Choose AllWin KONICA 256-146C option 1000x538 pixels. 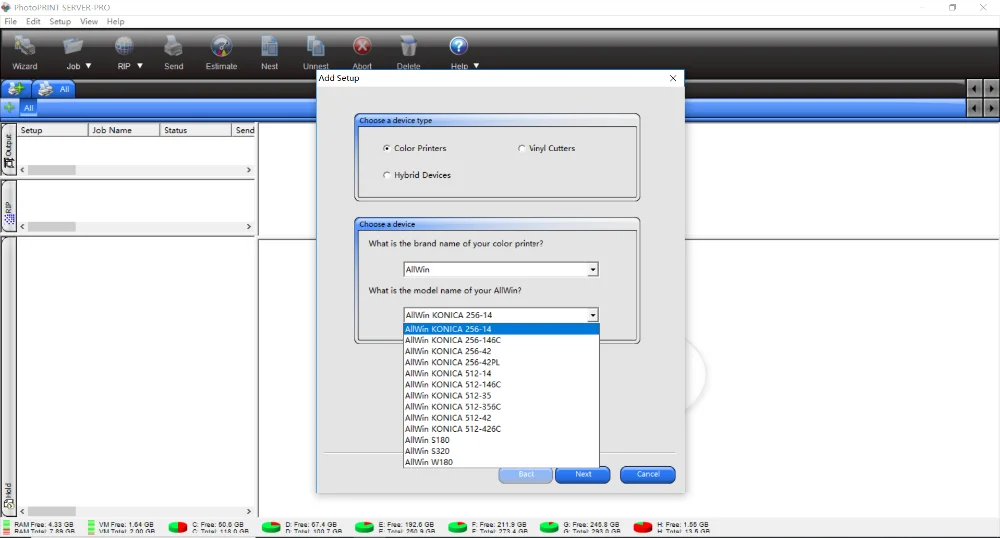501,340
